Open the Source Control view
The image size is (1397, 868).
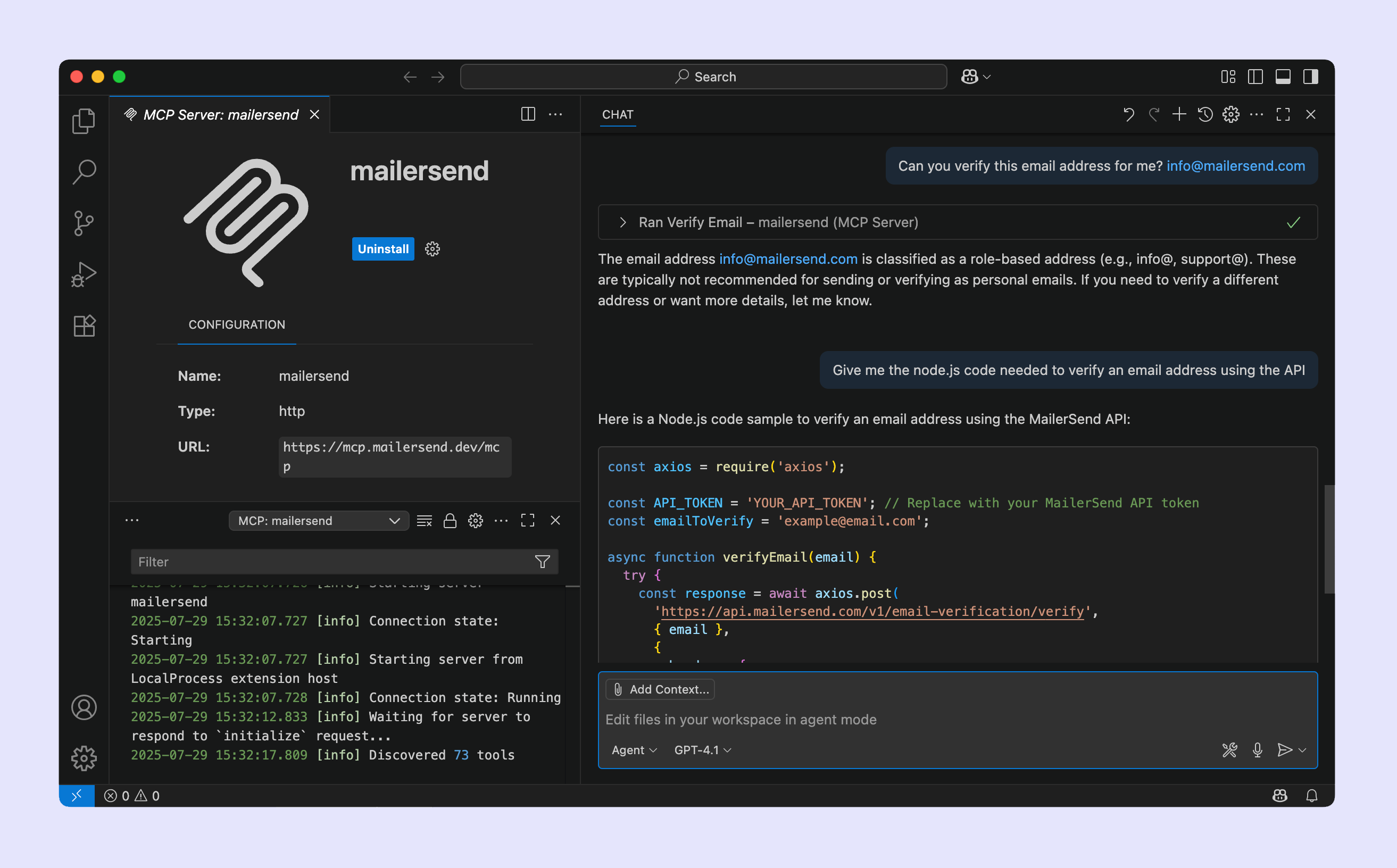tap(84, 223)
